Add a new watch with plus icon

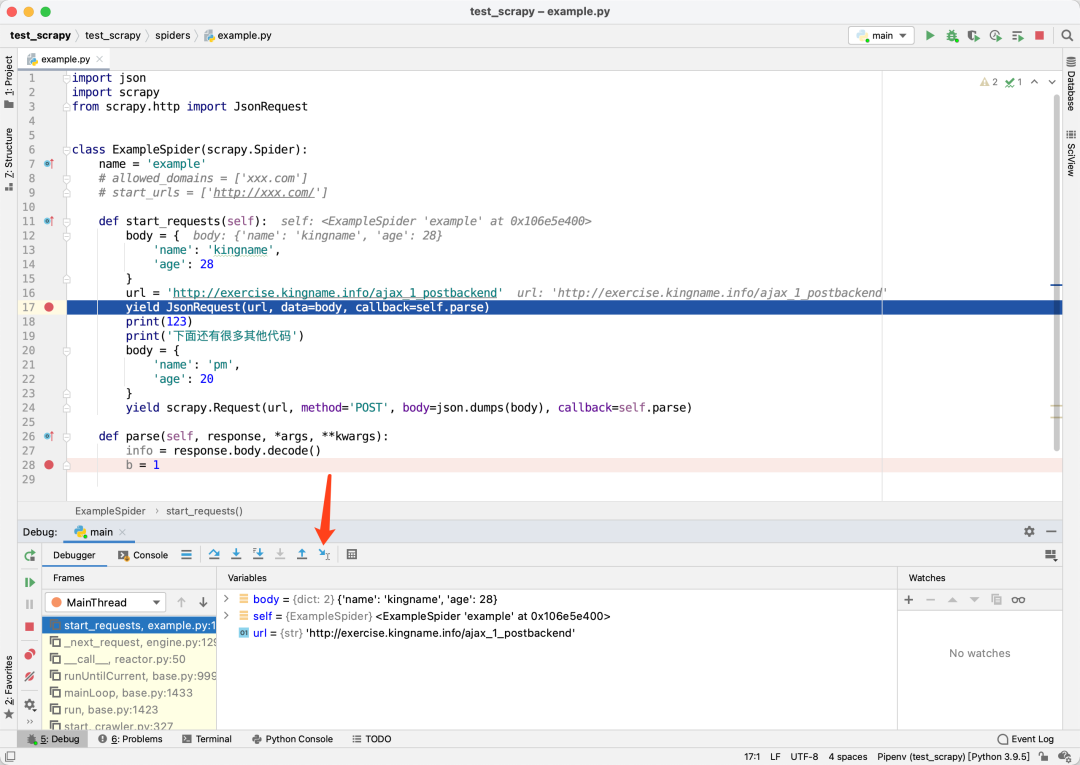click(908, 600)
